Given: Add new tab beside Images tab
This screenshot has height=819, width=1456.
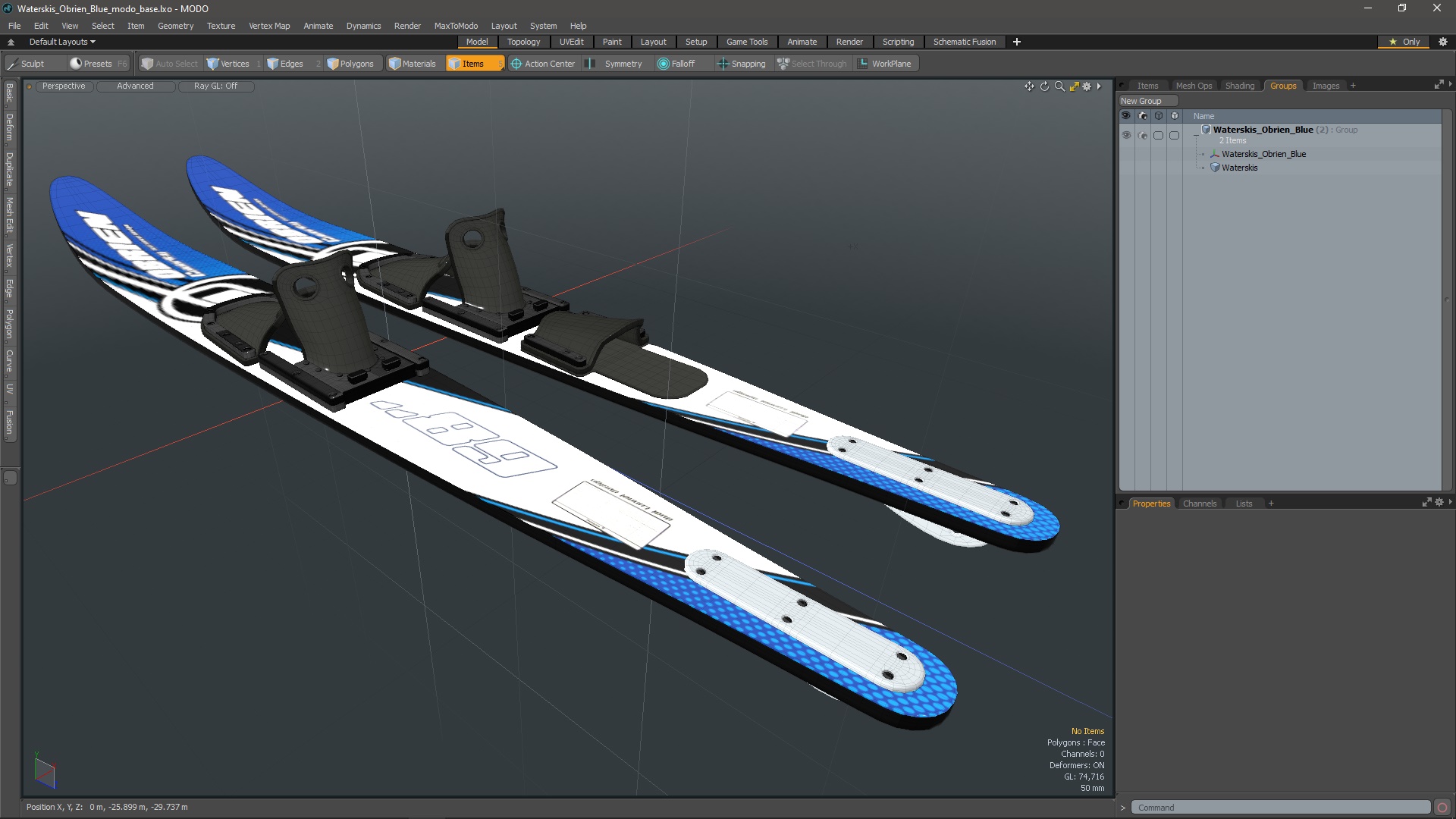Looking at the screenshot, I should (x=1353, y=86).
